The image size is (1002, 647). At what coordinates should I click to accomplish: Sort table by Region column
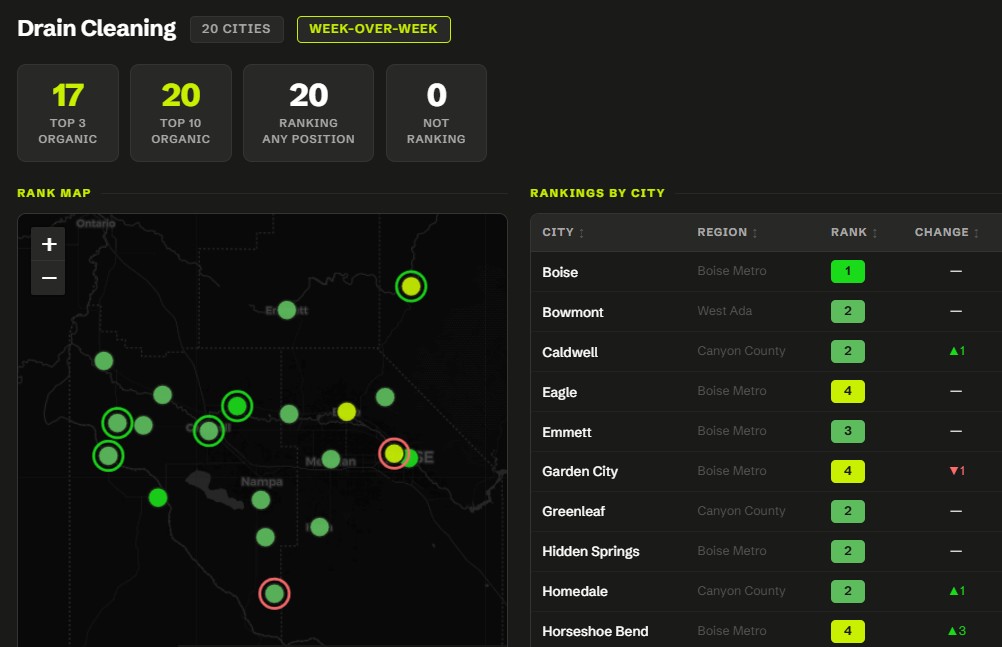(x=727, y=232)
